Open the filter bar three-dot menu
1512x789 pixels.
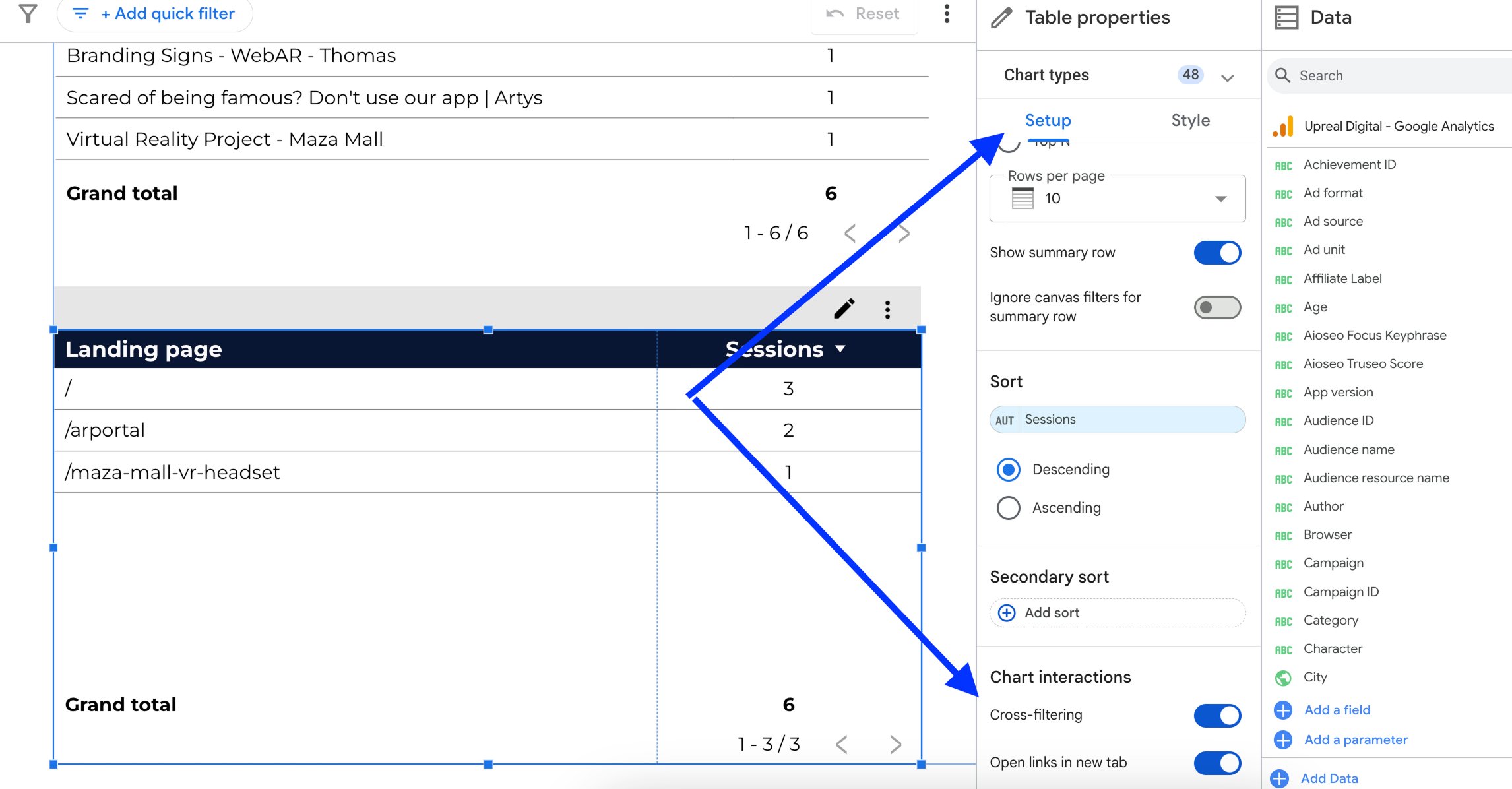[947, 14]
